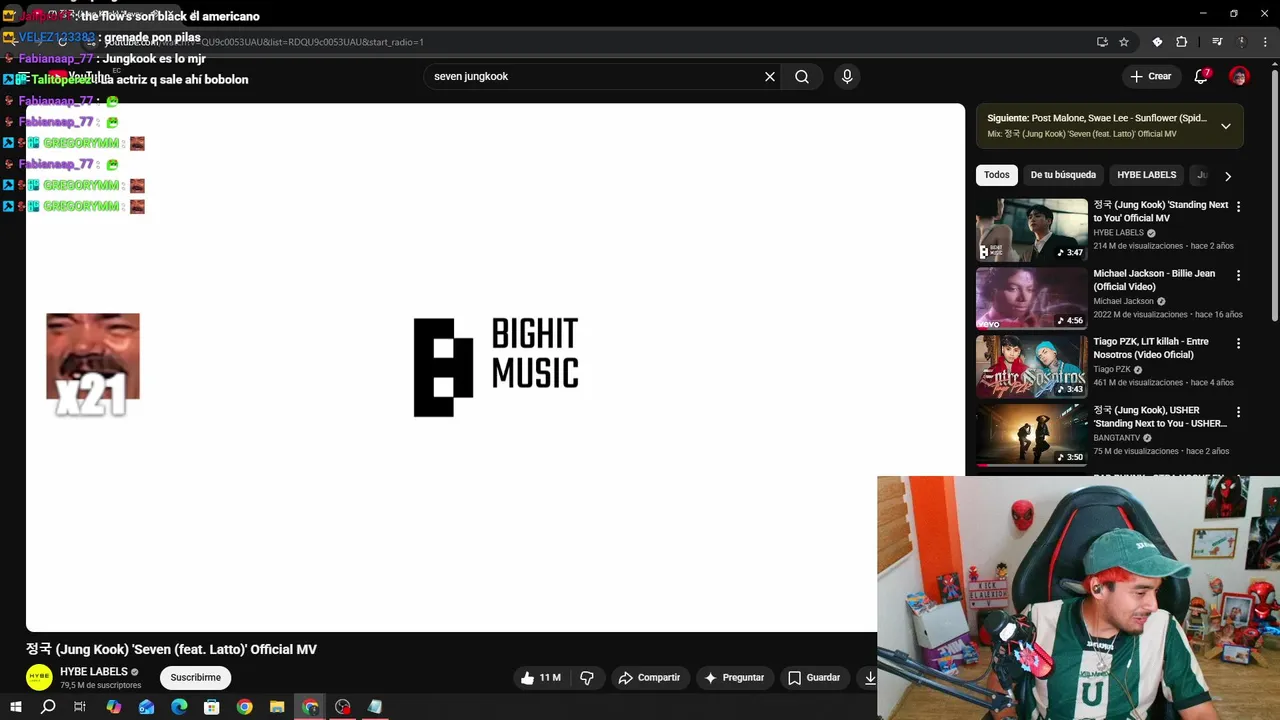The image size is (1280, 720).
Task: Click the Tiago PZK channel name
Action: [1112, 370]
